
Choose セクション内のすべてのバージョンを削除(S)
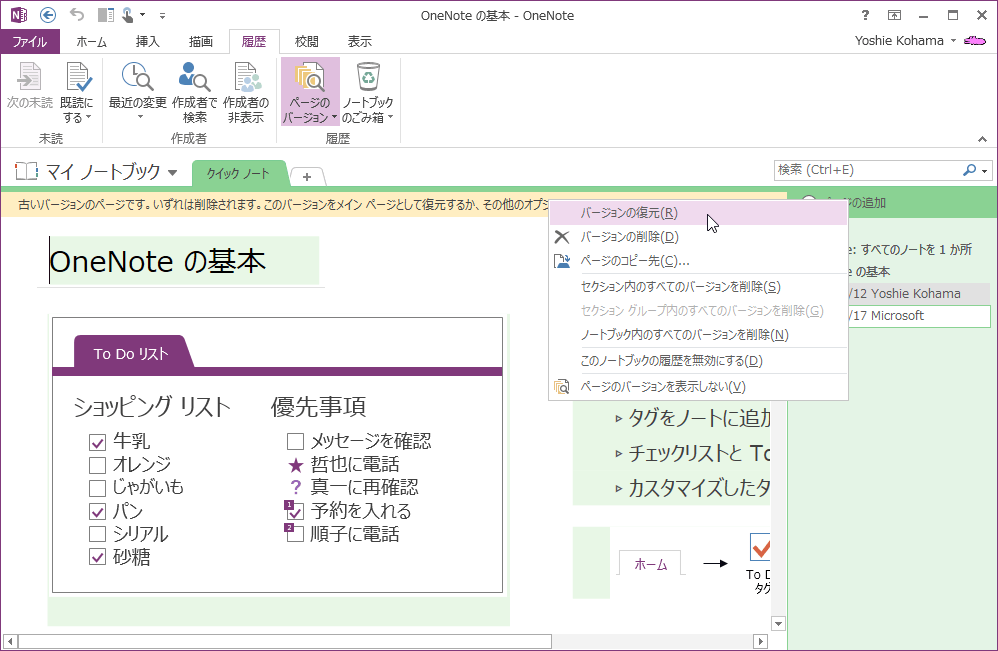[x=698, y=287]
